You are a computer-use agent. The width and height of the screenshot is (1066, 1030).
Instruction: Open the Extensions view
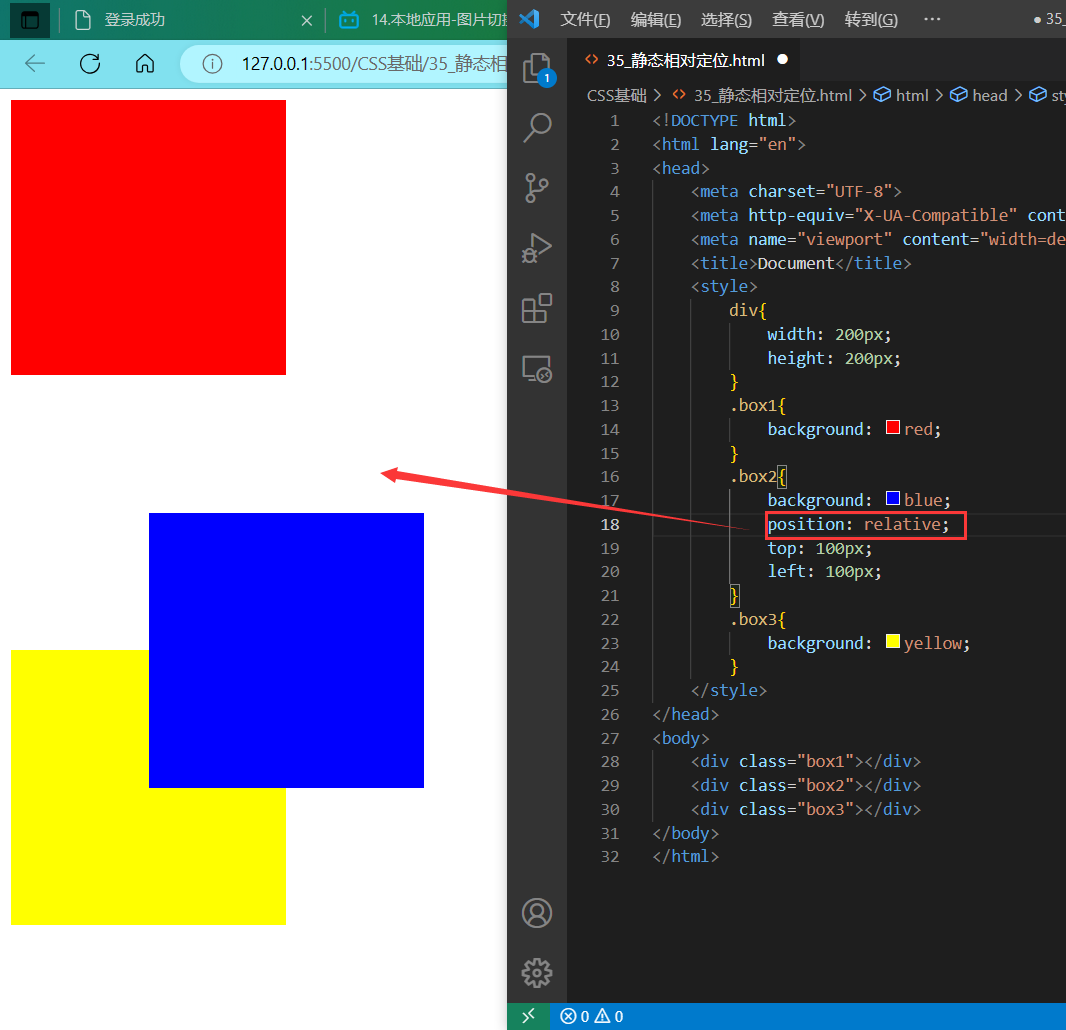tap(537, 309)
